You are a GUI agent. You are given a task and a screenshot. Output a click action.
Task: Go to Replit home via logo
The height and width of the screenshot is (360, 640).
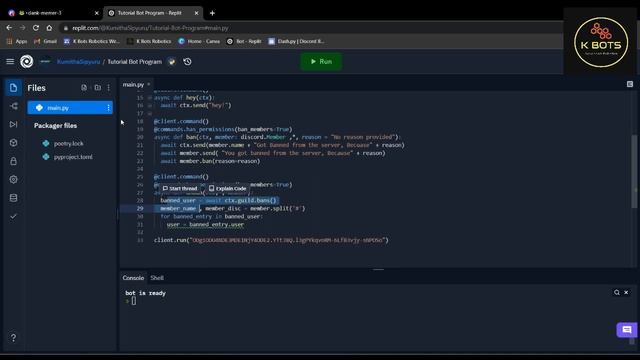coord(27,62)
